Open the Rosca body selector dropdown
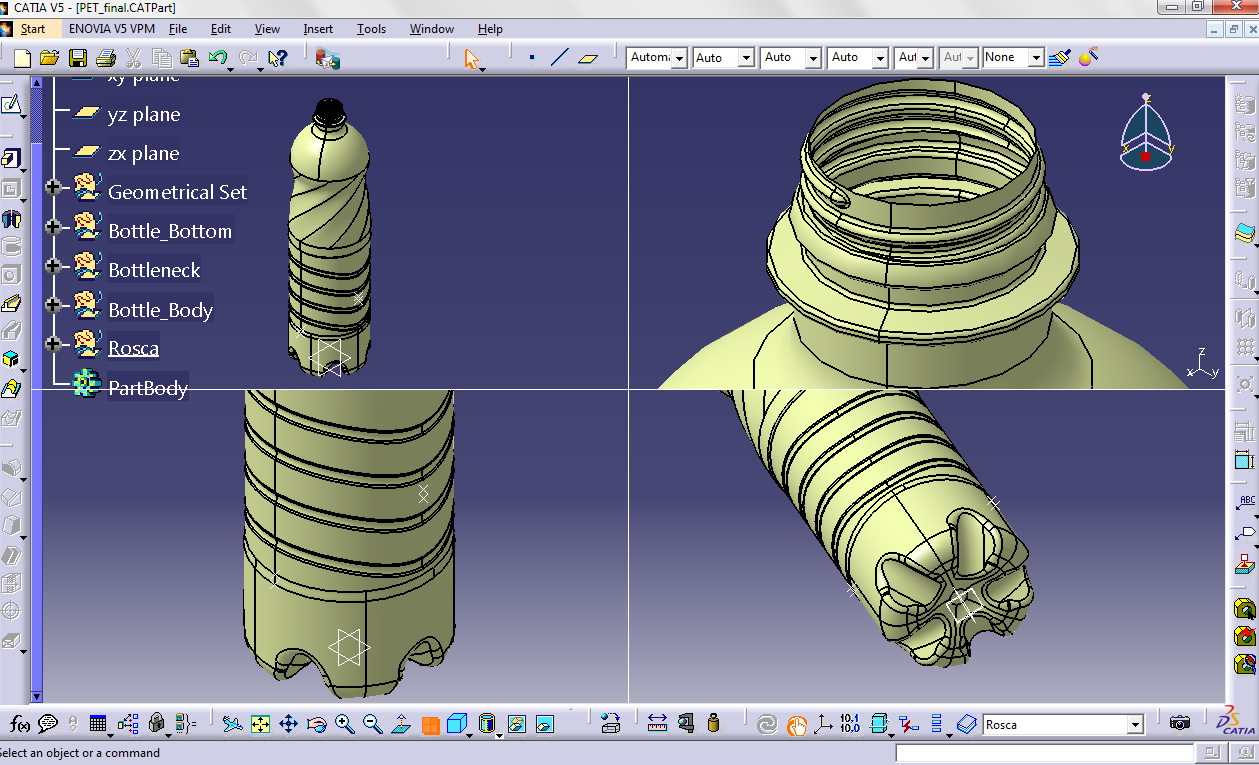This screenshot has width=1259, height=765. (1135, 725)
